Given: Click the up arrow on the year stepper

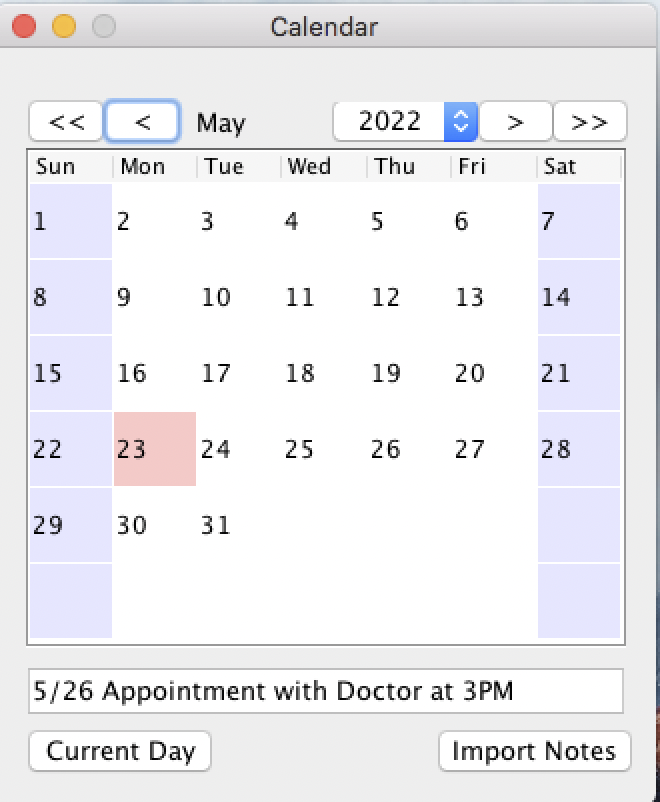Looking at the screenshot, I should click(459, 114).
